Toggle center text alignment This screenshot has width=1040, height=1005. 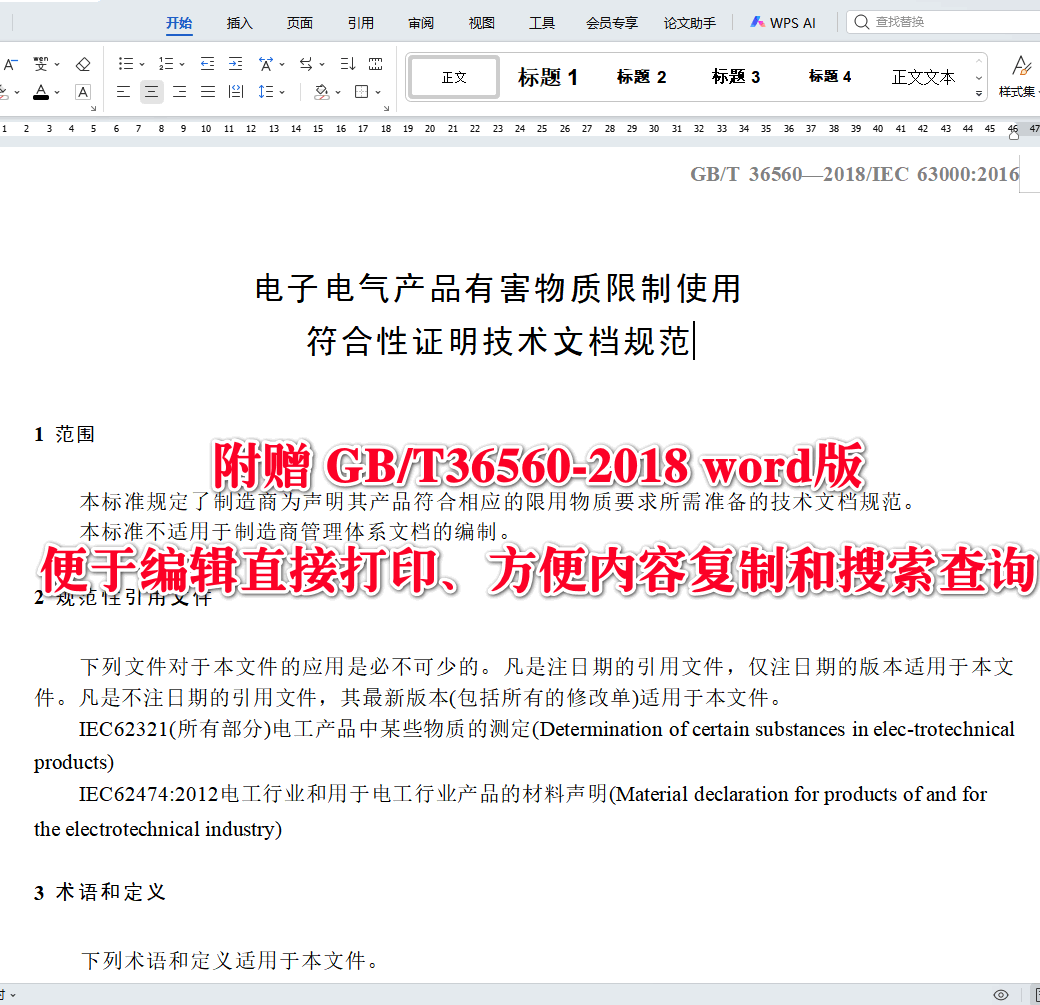click(x=152, y=92)
